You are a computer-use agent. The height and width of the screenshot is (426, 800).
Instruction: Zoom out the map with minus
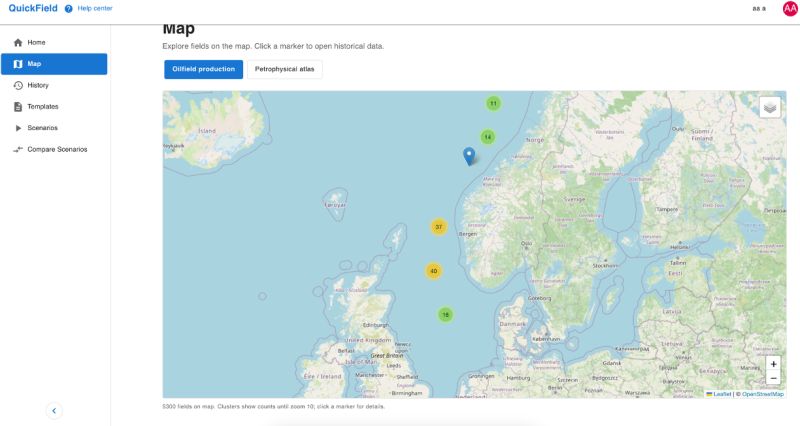pyautogui.click(x=773, y=378)
